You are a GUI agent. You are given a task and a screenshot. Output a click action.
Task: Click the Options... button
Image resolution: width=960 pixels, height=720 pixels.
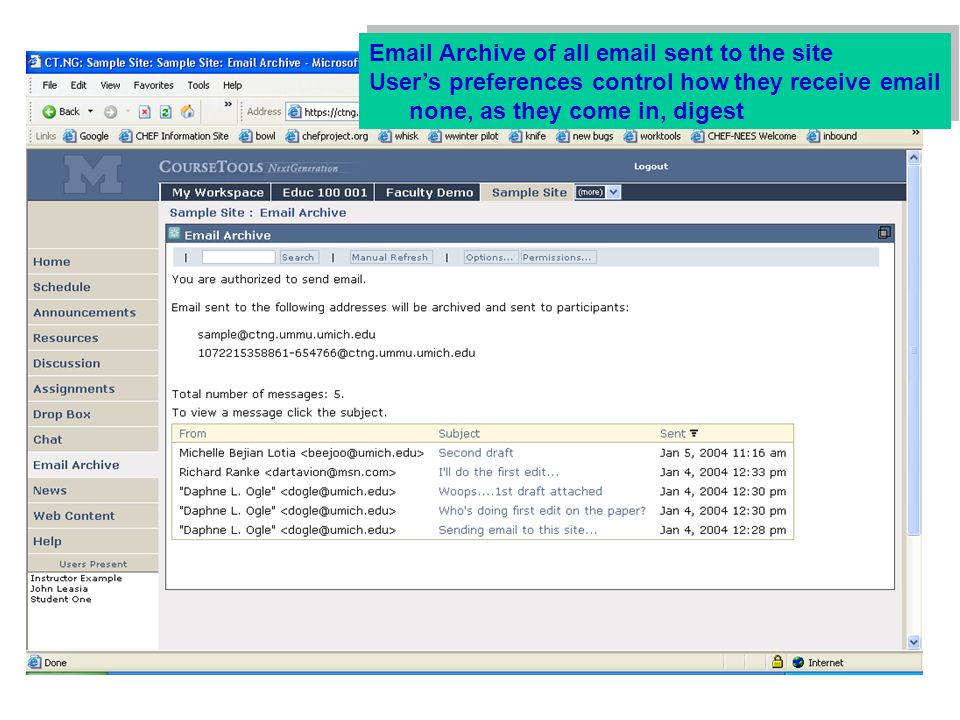pyautogui.click(x=490, y=257)
